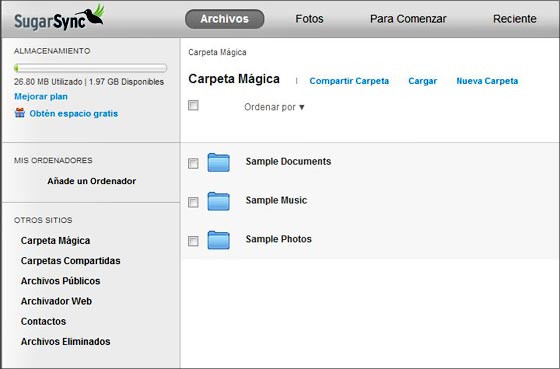This screenshot has height=369, width=560.
Task: Click the Sample Photos folder name
Action: pos(279,239)
